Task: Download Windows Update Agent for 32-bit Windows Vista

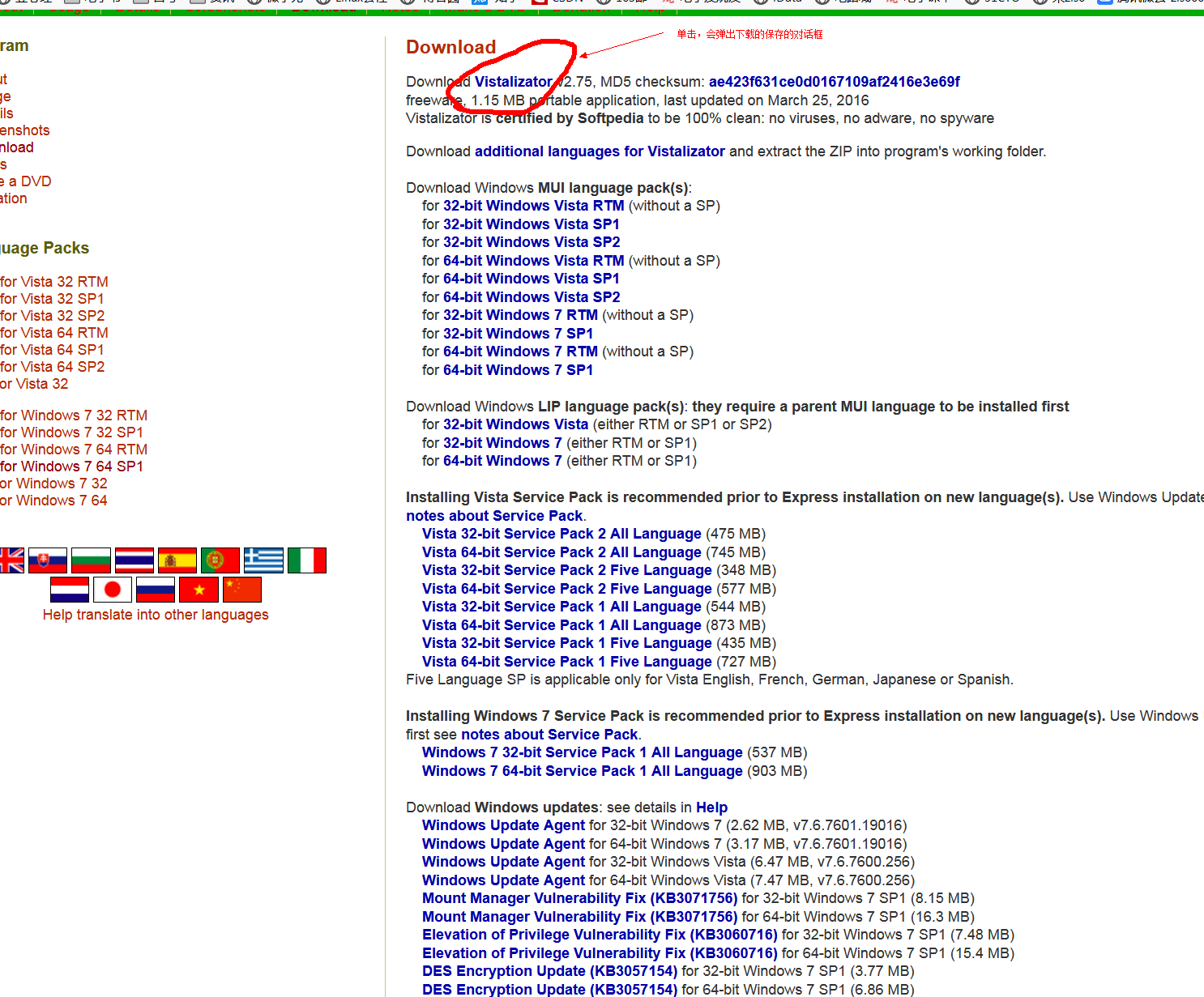Action: pyautogui.click(x=503, y=862)
